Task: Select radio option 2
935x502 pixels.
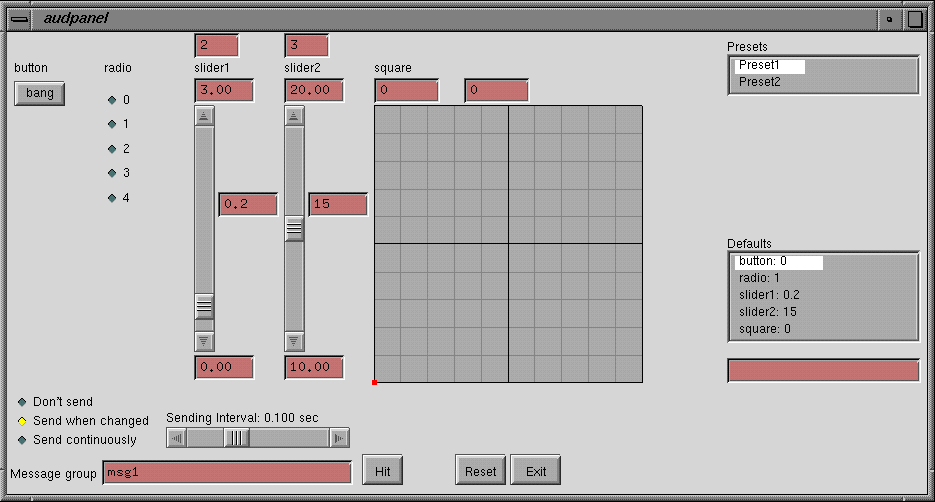Action: [x=112, y=149]
